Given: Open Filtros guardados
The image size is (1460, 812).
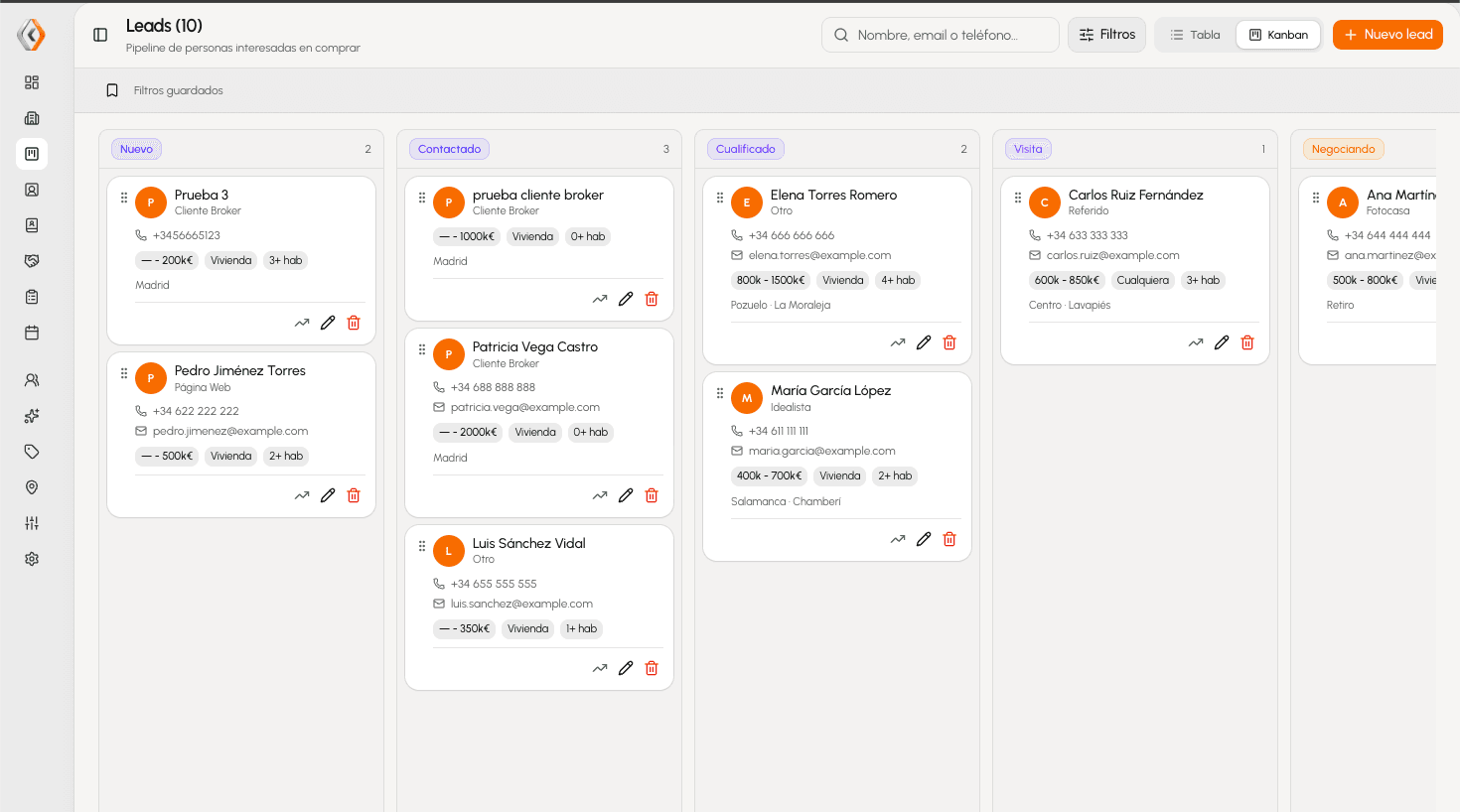Looking at the screenshot, I should point(179,90).
